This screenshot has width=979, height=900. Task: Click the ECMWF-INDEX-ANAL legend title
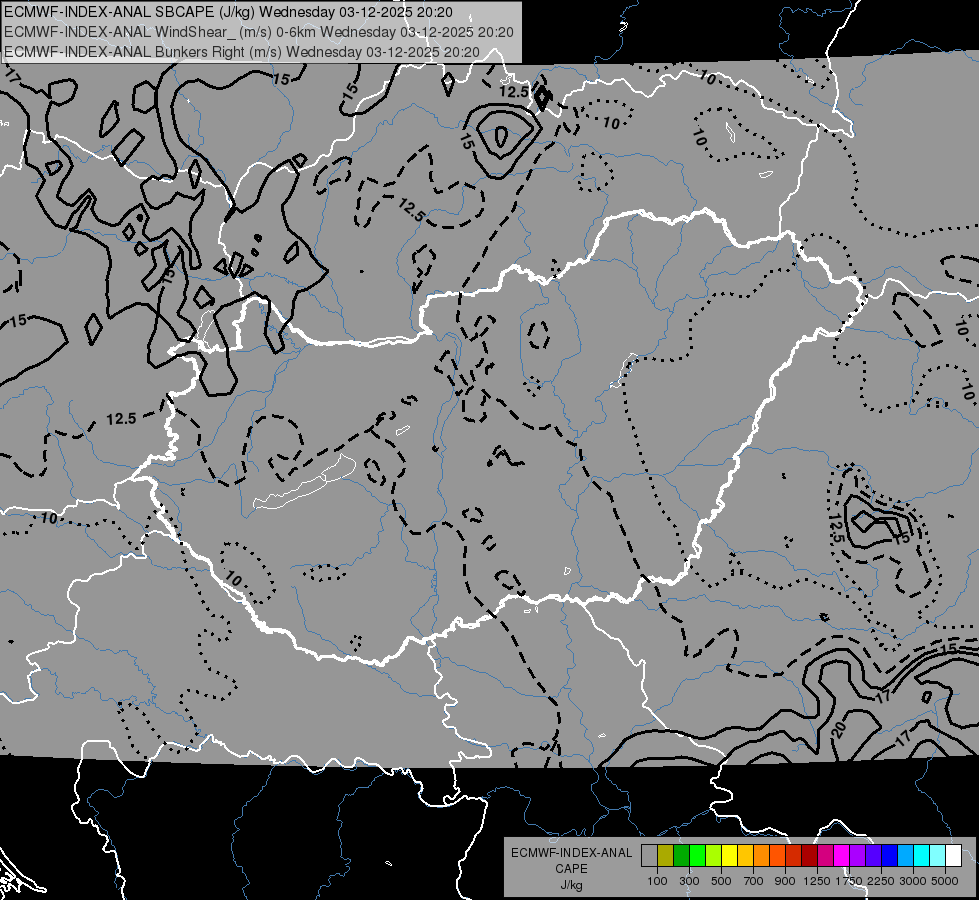coord(571,853)
